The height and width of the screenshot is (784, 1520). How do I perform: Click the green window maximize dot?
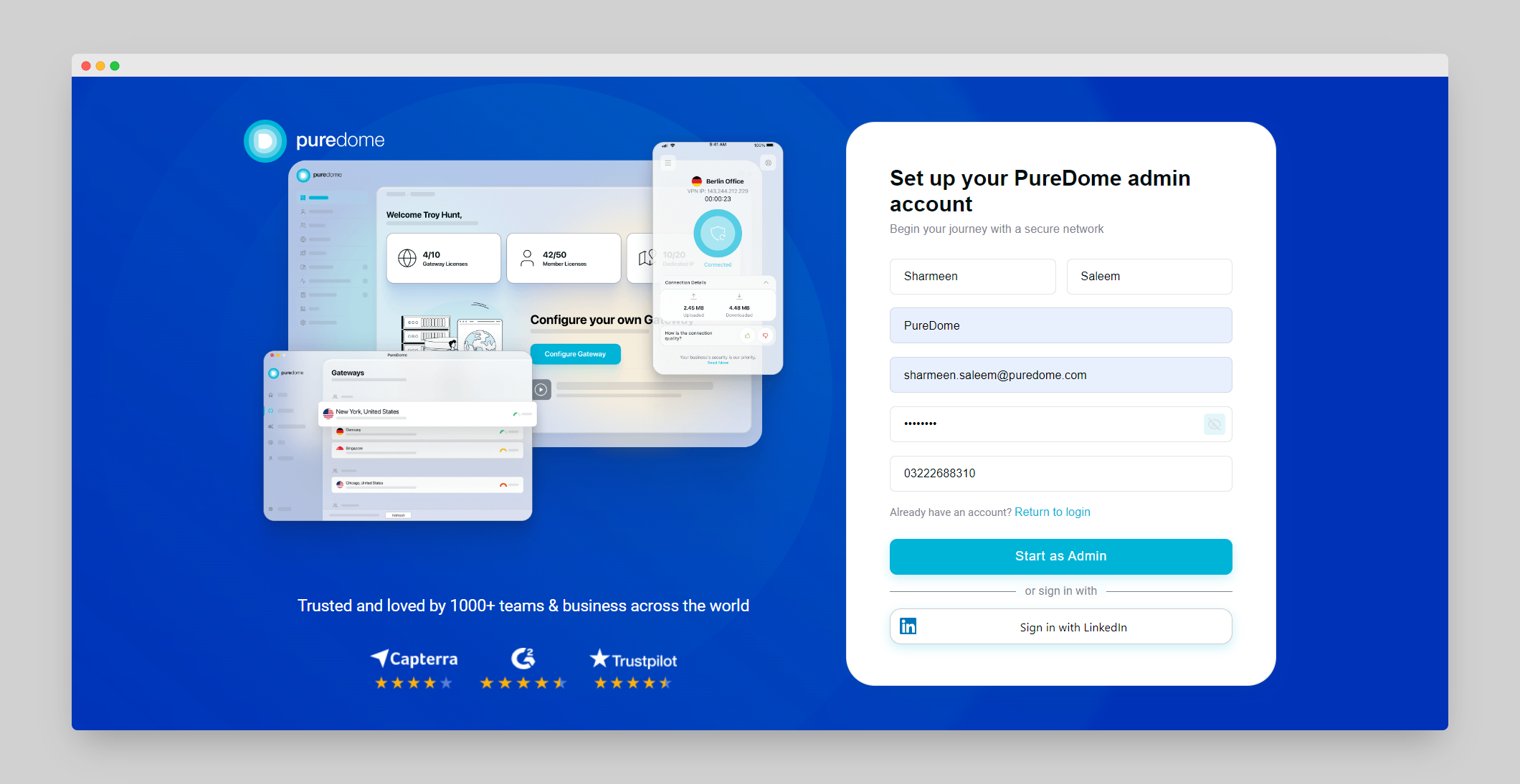coord(115,66)
